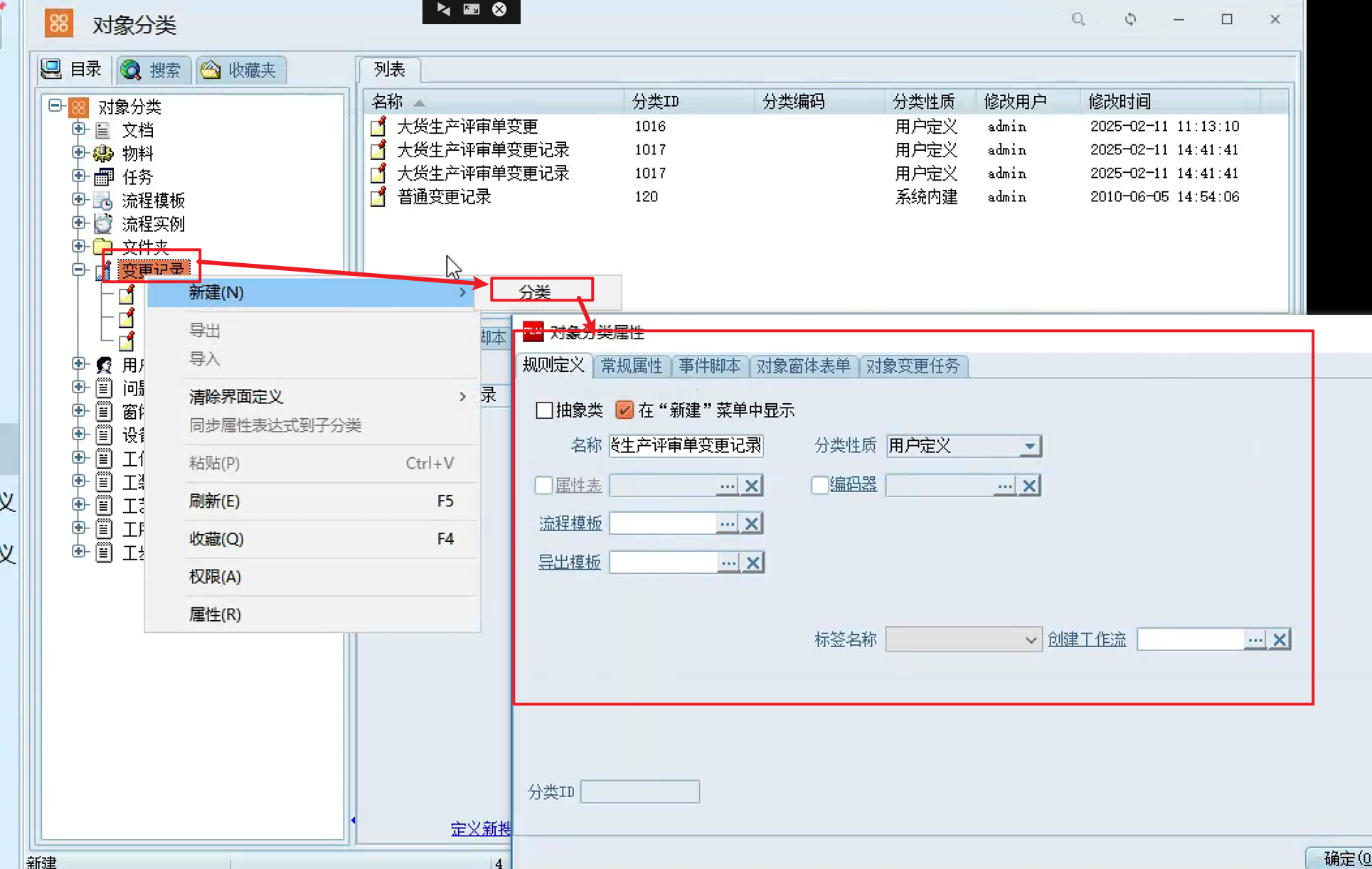Toggle the 抽象类 checkbox
This screenshot has width=1372, height=869.
[544, 410]
